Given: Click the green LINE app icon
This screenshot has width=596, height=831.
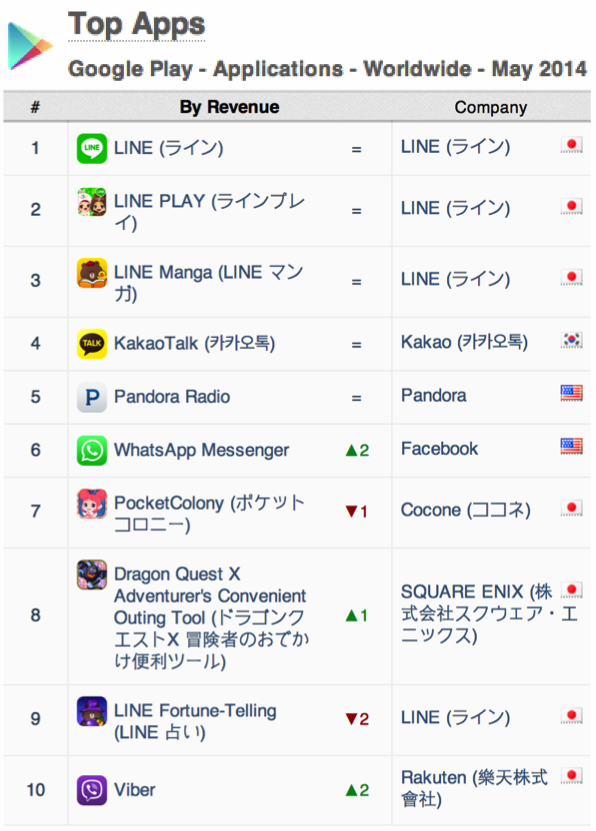Looking at the screenshot, I should (x=92, y=148).
